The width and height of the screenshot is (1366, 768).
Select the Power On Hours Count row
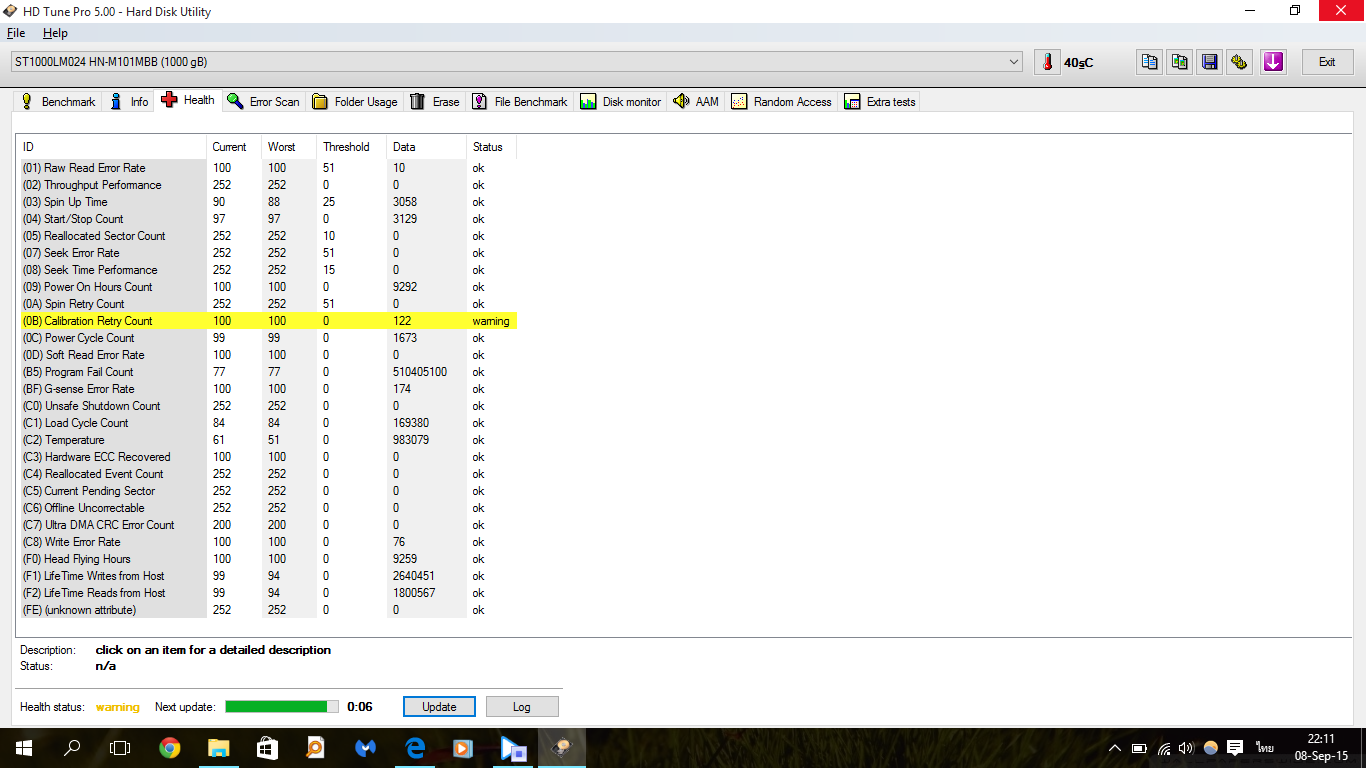[269, 287]
